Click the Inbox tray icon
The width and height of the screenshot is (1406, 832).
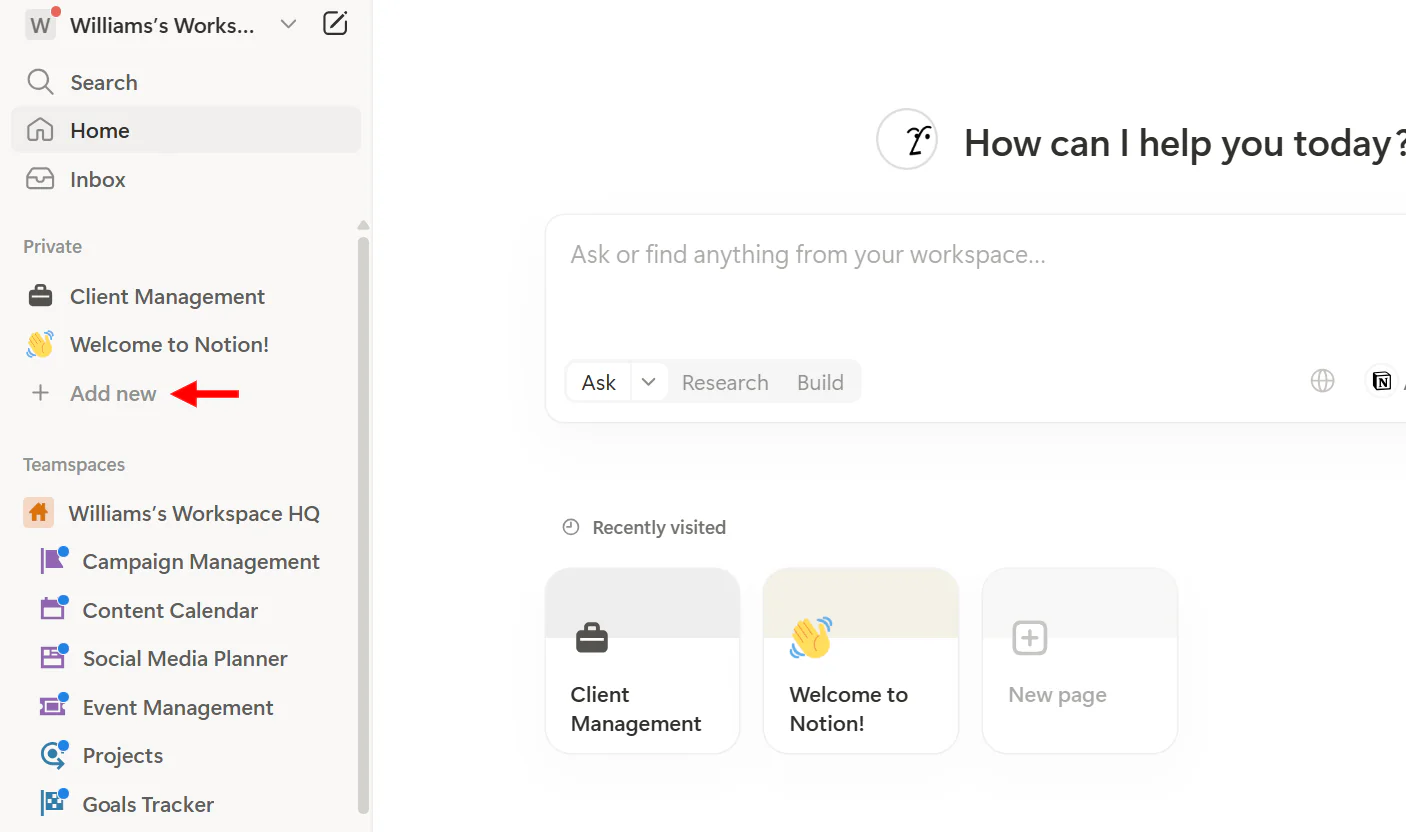[x=40, y=179]
